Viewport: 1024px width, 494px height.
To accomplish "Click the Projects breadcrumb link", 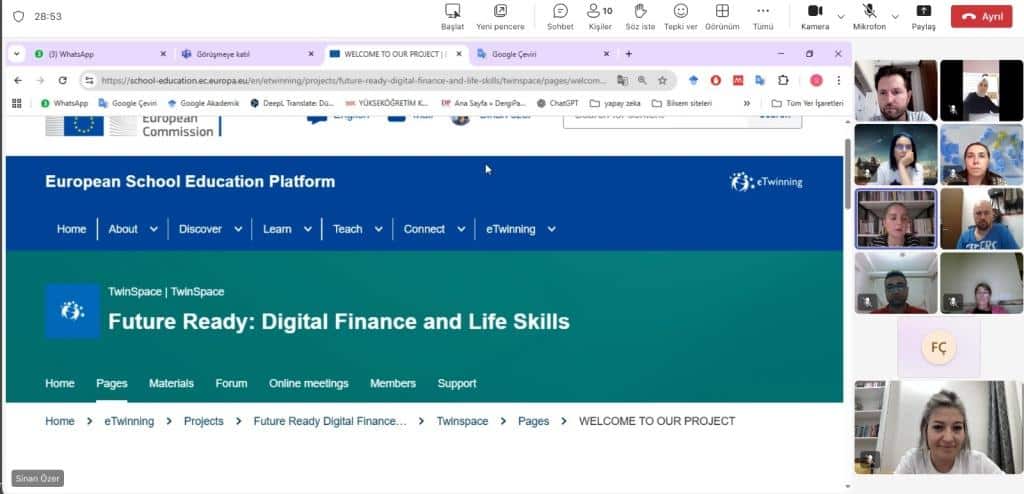I will coord(203,421).
